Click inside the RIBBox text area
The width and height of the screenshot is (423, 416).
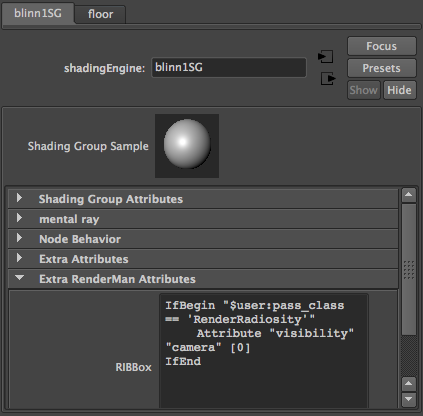[x=264, y=351]
